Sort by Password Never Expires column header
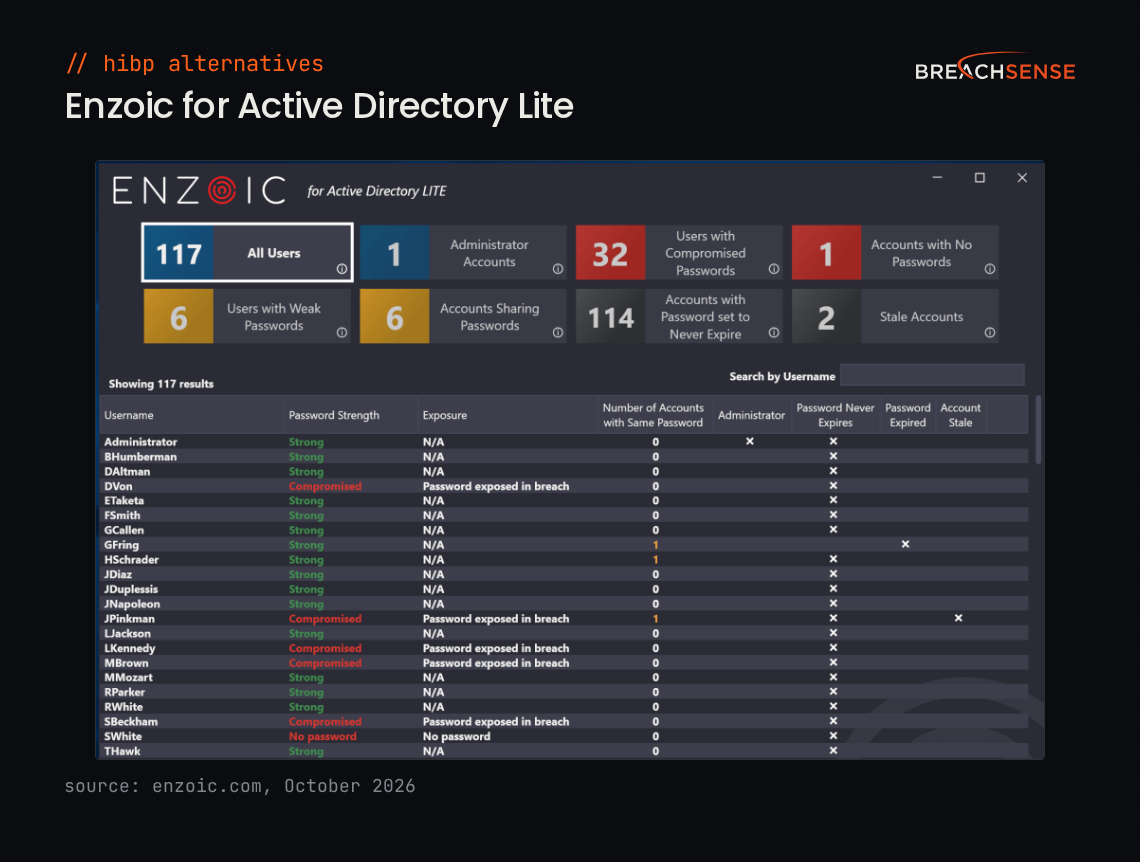 pyautogui.click(x=835, y=415)
